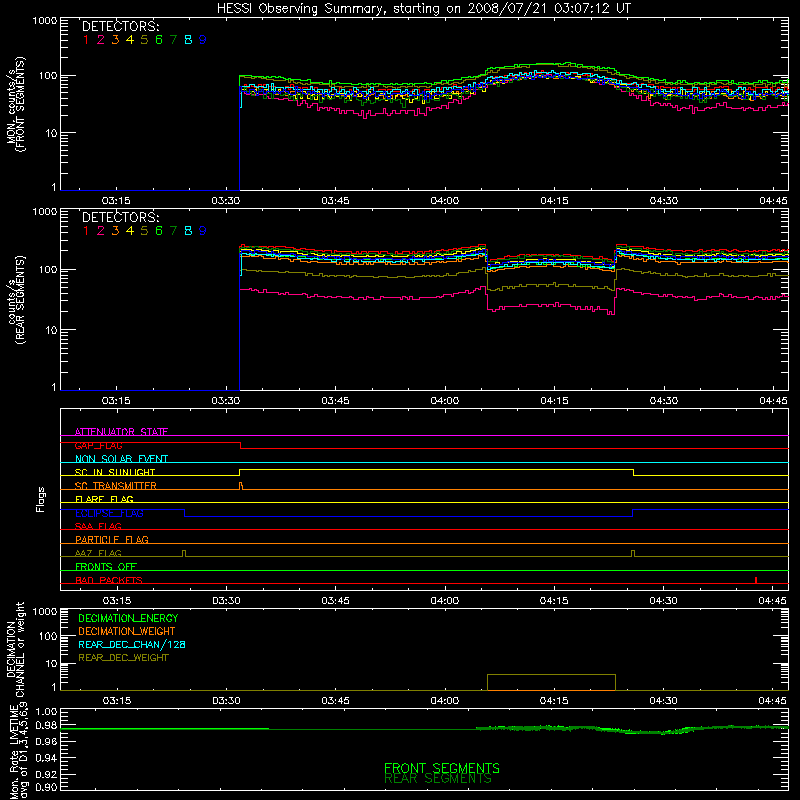
Task: Click the 03:45 tick label under the rear segments plot
Action: click(x=335, y=401)
